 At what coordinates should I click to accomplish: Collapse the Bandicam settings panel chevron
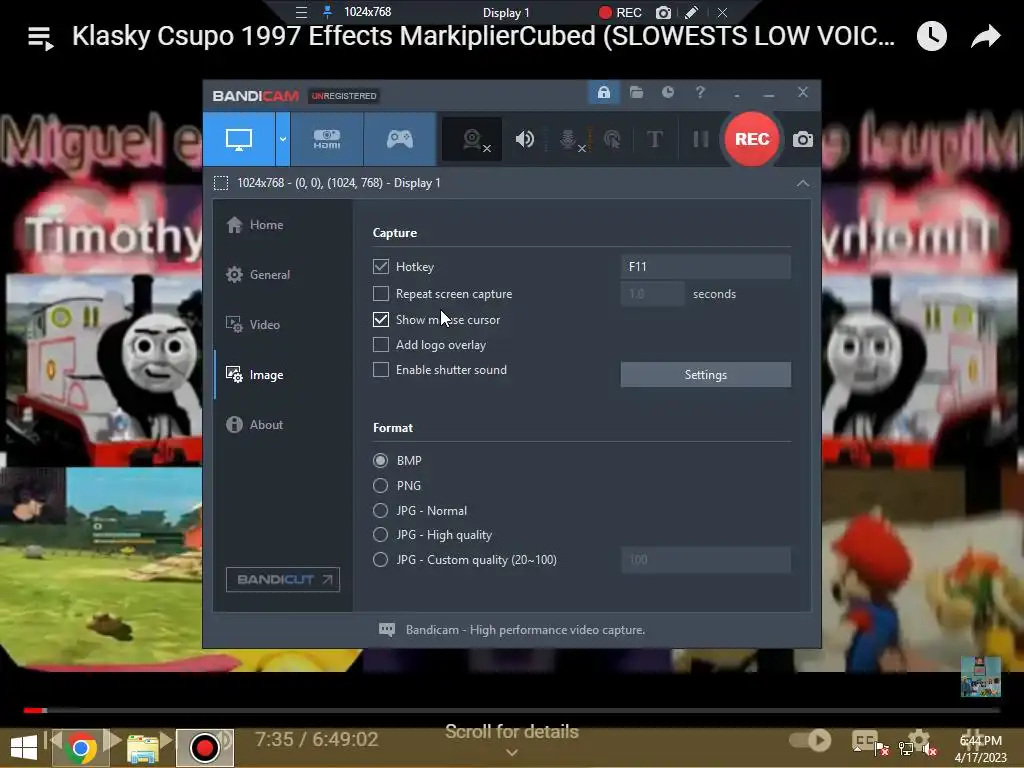803,184
